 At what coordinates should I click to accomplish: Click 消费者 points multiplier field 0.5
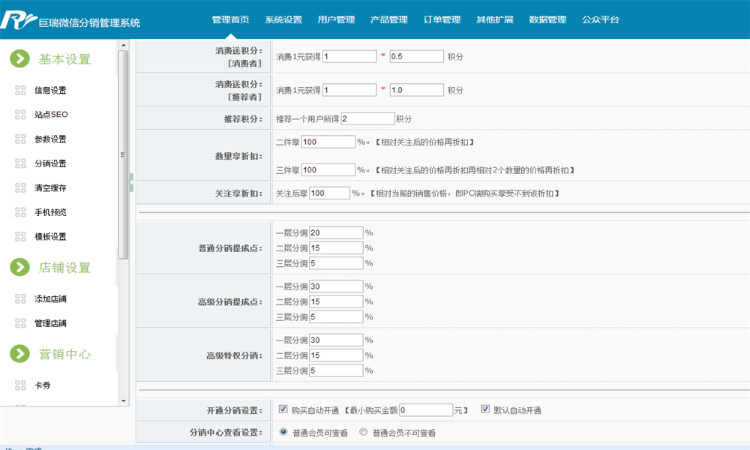417,56
